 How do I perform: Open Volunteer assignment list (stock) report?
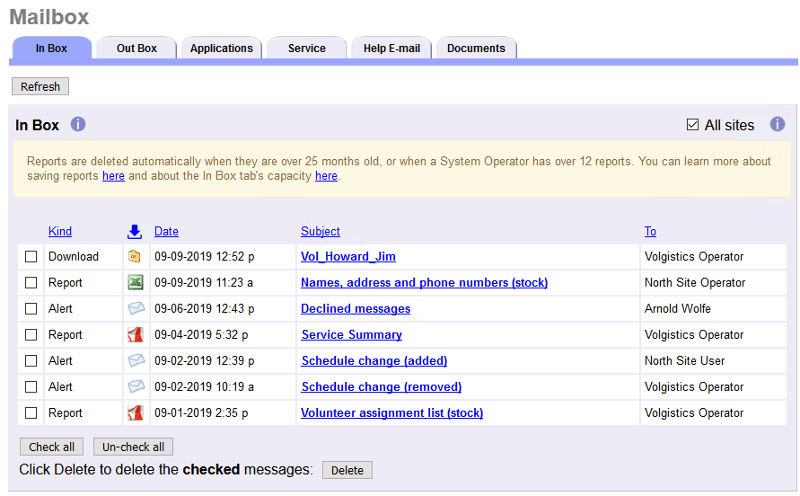click(x=392, y=413)
